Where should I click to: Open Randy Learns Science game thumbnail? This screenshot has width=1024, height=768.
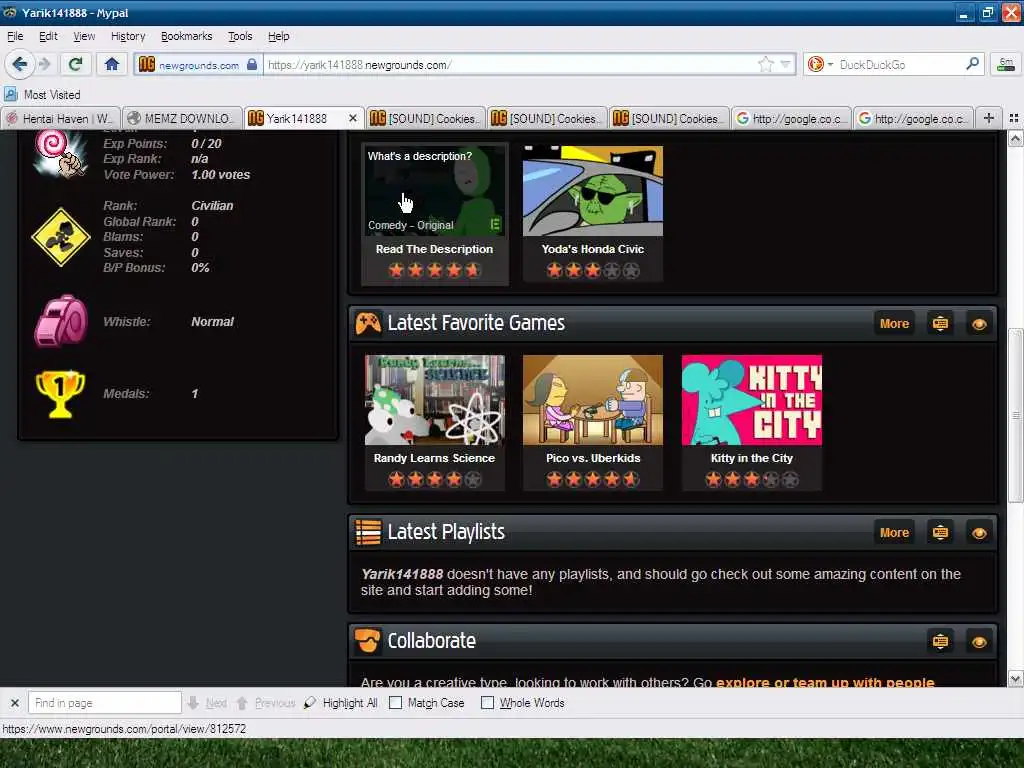tap(434, 400)
